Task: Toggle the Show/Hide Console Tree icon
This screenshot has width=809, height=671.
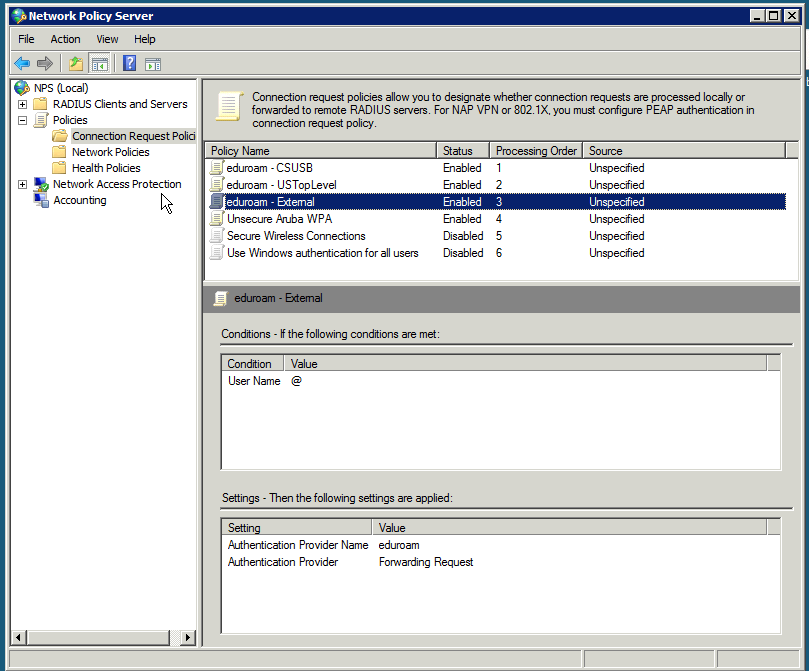Action: [100, 64]
